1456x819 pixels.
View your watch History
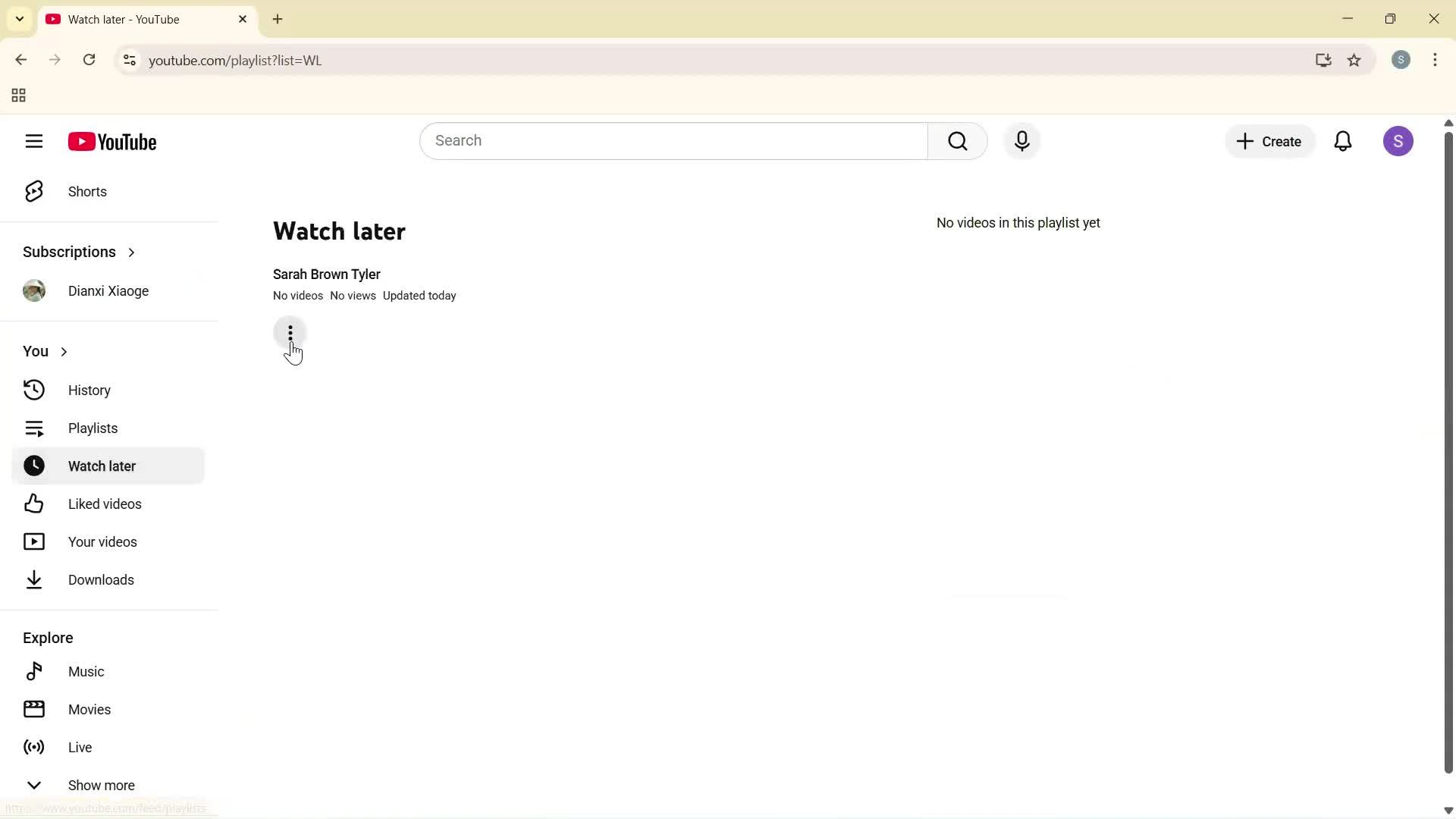point(89,390)
